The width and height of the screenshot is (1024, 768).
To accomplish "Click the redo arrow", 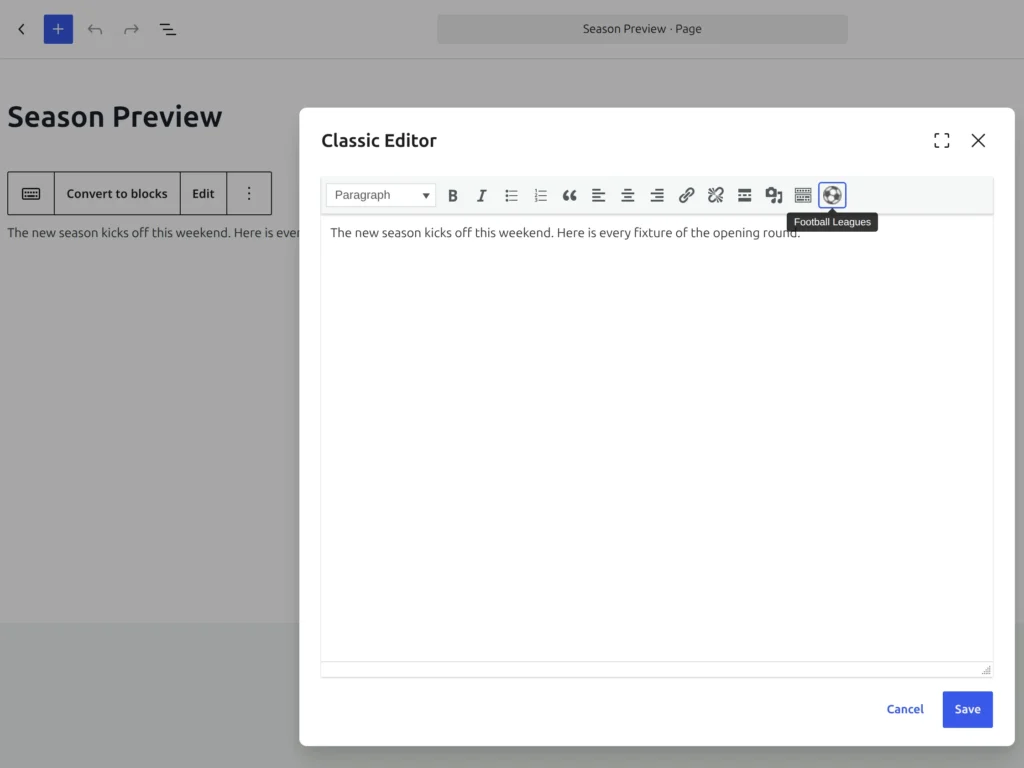I will (131, 29).
